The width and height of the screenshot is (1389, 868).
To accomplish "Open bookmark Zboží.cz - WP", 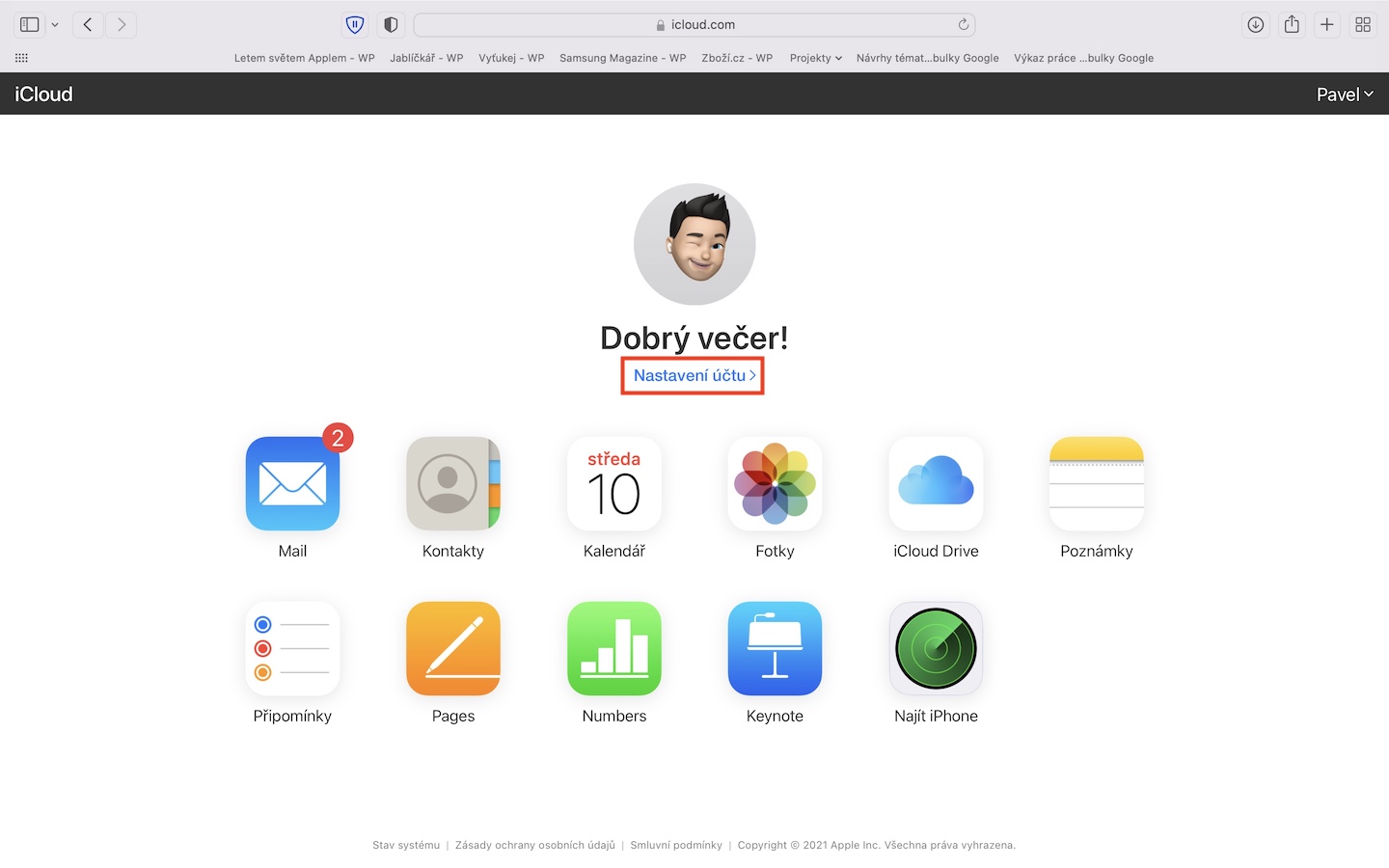I will (x=737, y=58).
